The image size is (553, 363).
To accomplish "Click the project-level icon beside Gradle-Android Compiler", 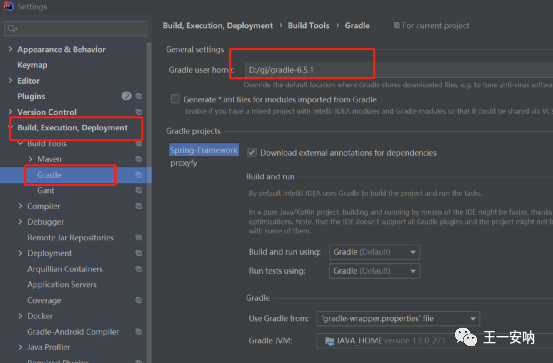I will click(x=139, y=332).
